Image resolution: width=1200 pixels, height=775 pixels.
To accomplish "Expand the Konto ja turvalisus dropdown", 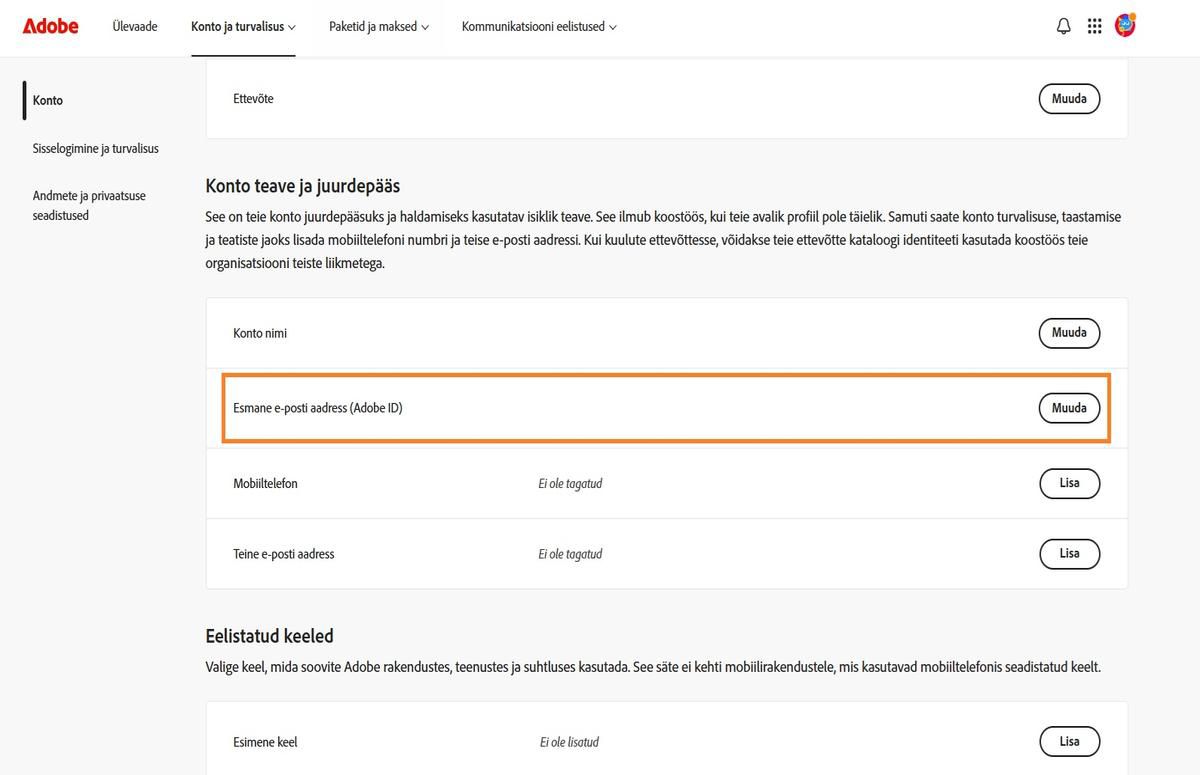I will click(x=243, y=26).
